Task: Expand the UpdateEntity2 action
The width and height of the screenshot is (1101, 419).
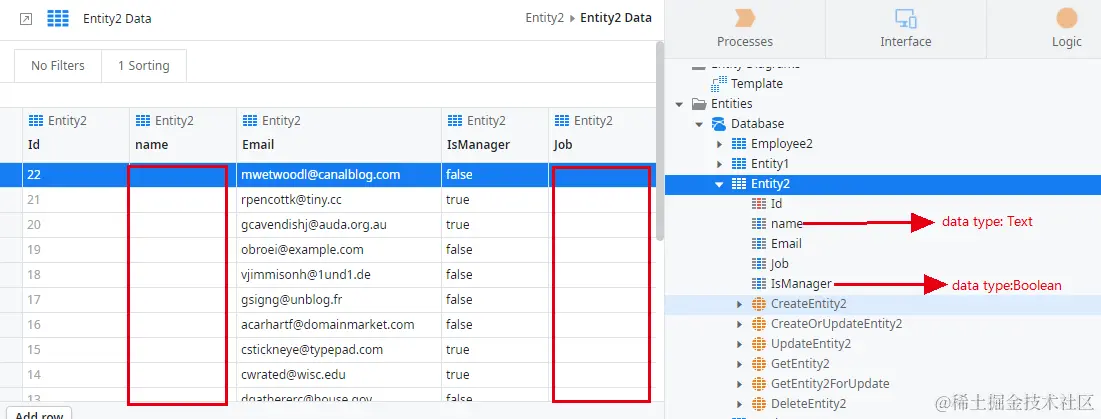Action: [x=739, y=344]
